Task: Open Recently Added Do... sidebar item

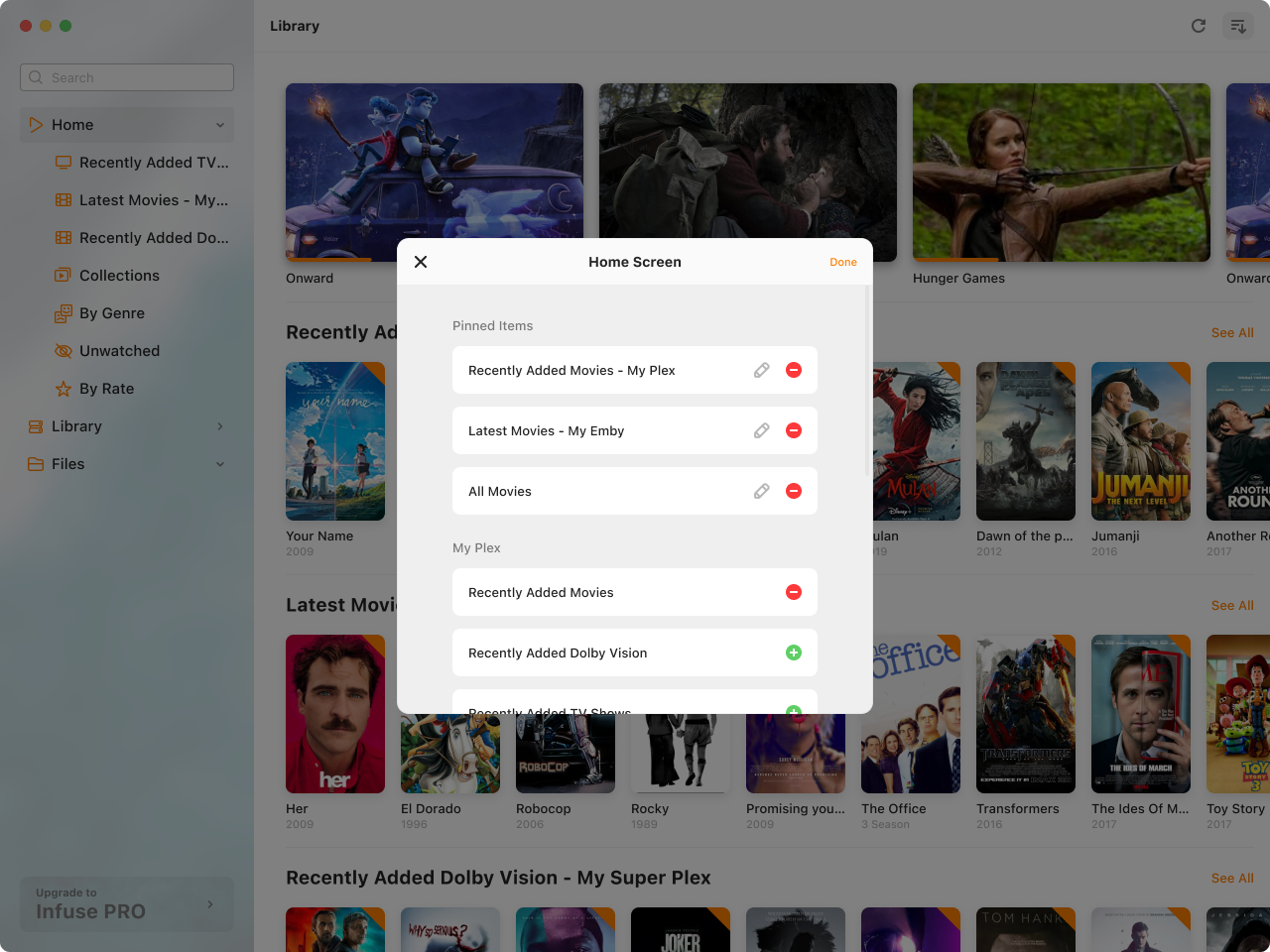Action: point(127,238)
